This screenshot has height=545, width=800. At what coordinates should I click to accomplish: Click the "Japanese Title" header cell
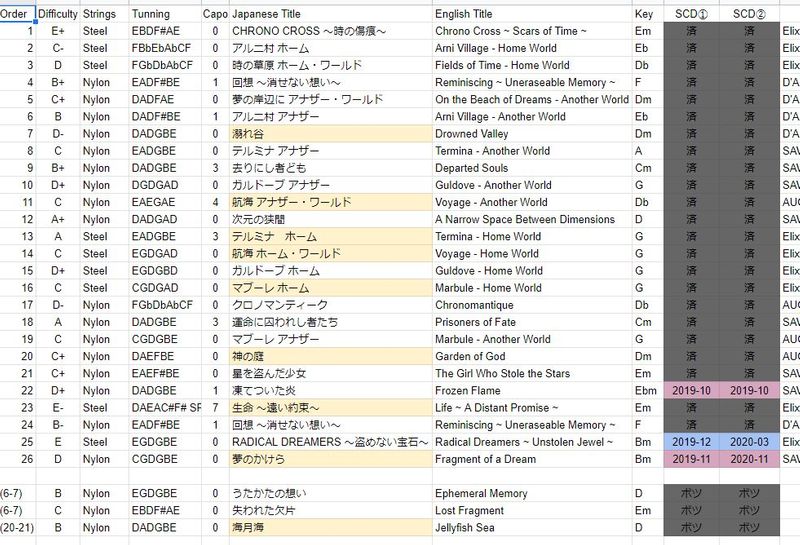pyautogui.click(x=270, y=15)
